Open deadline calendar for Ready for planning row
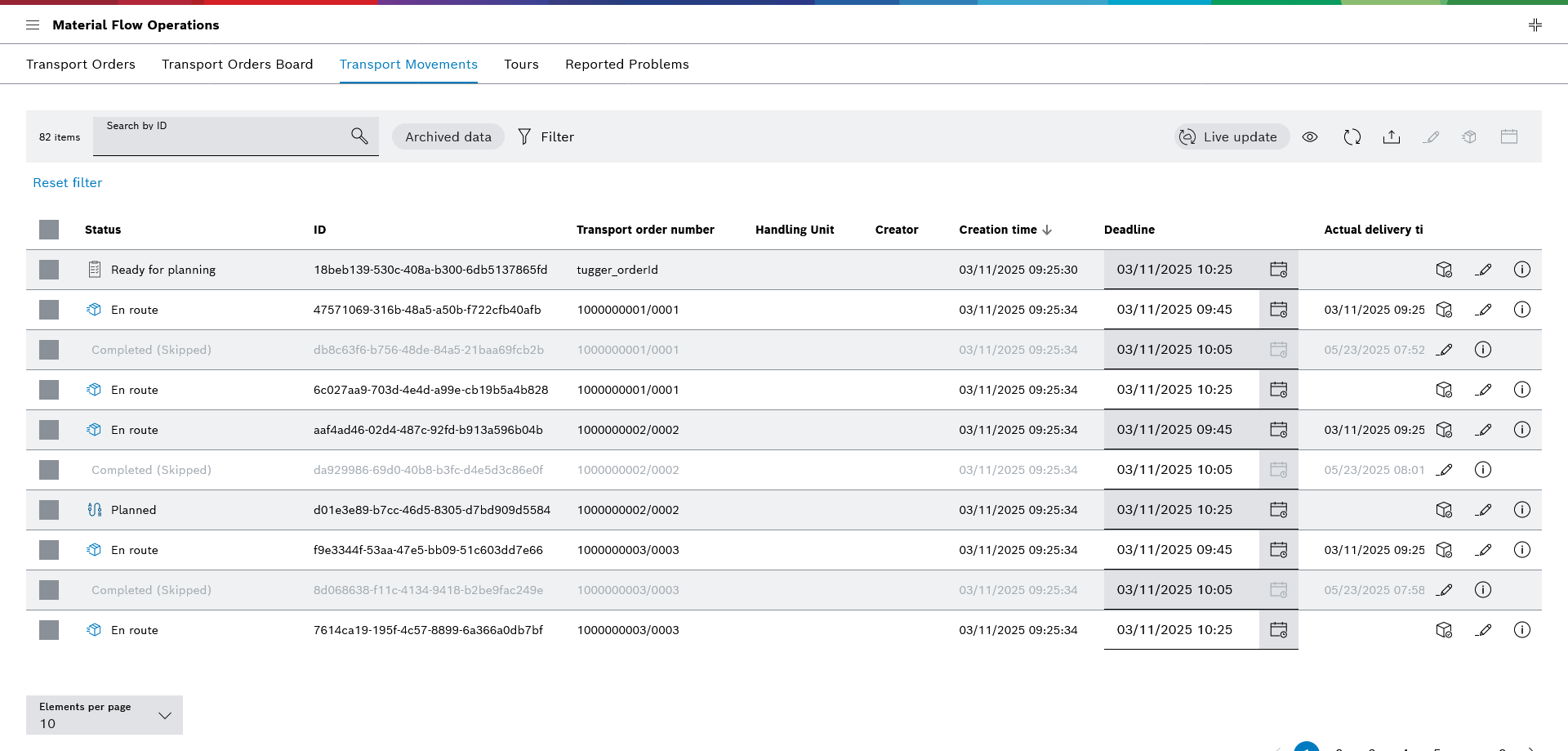This screenshot has height=751, width=1568. tap(1279, 270)
